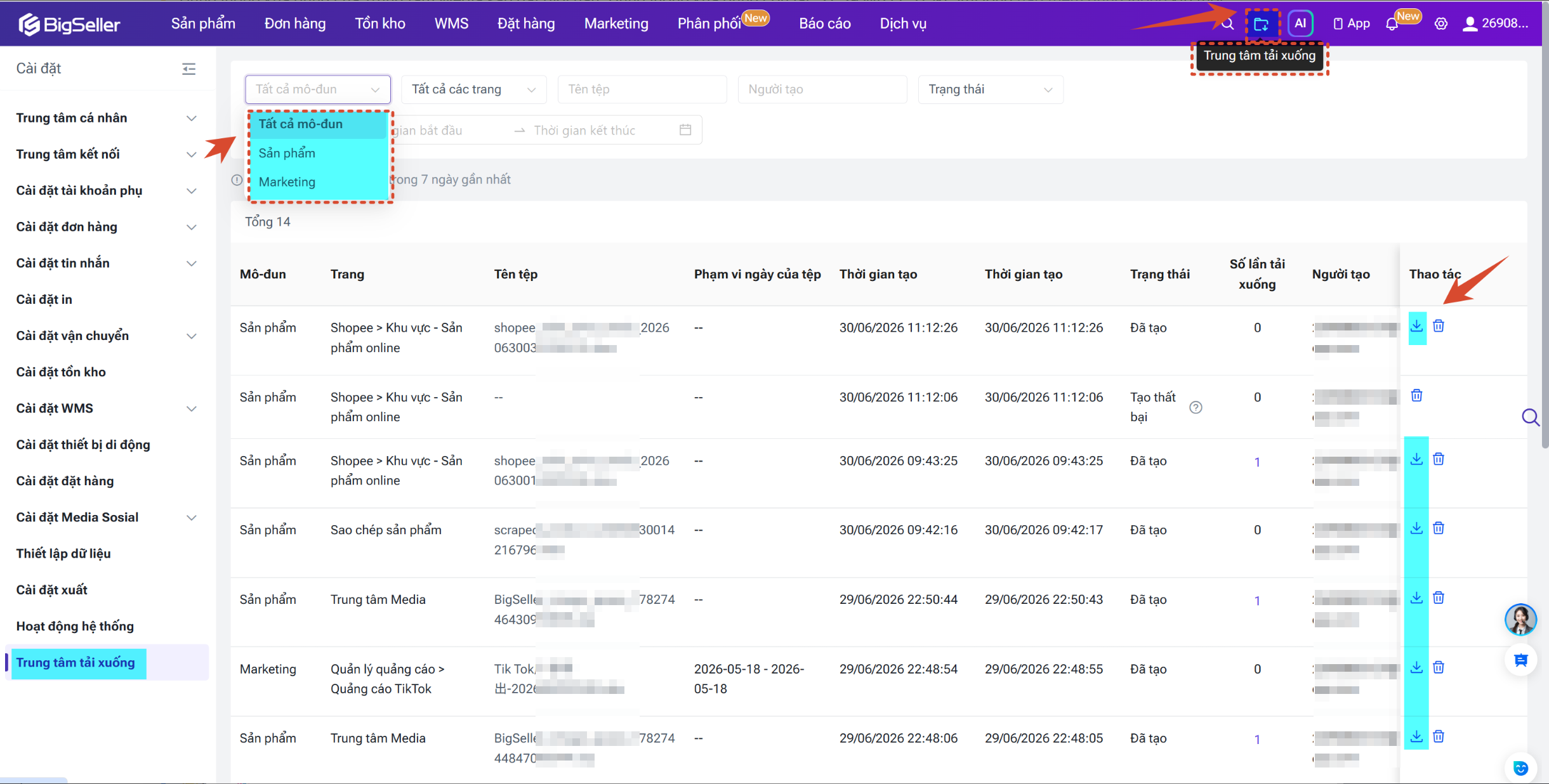Screen dimensions: 1549x784
Task: Delete the failed 'Tạo thất bại' row
Action: point(1416,396)
